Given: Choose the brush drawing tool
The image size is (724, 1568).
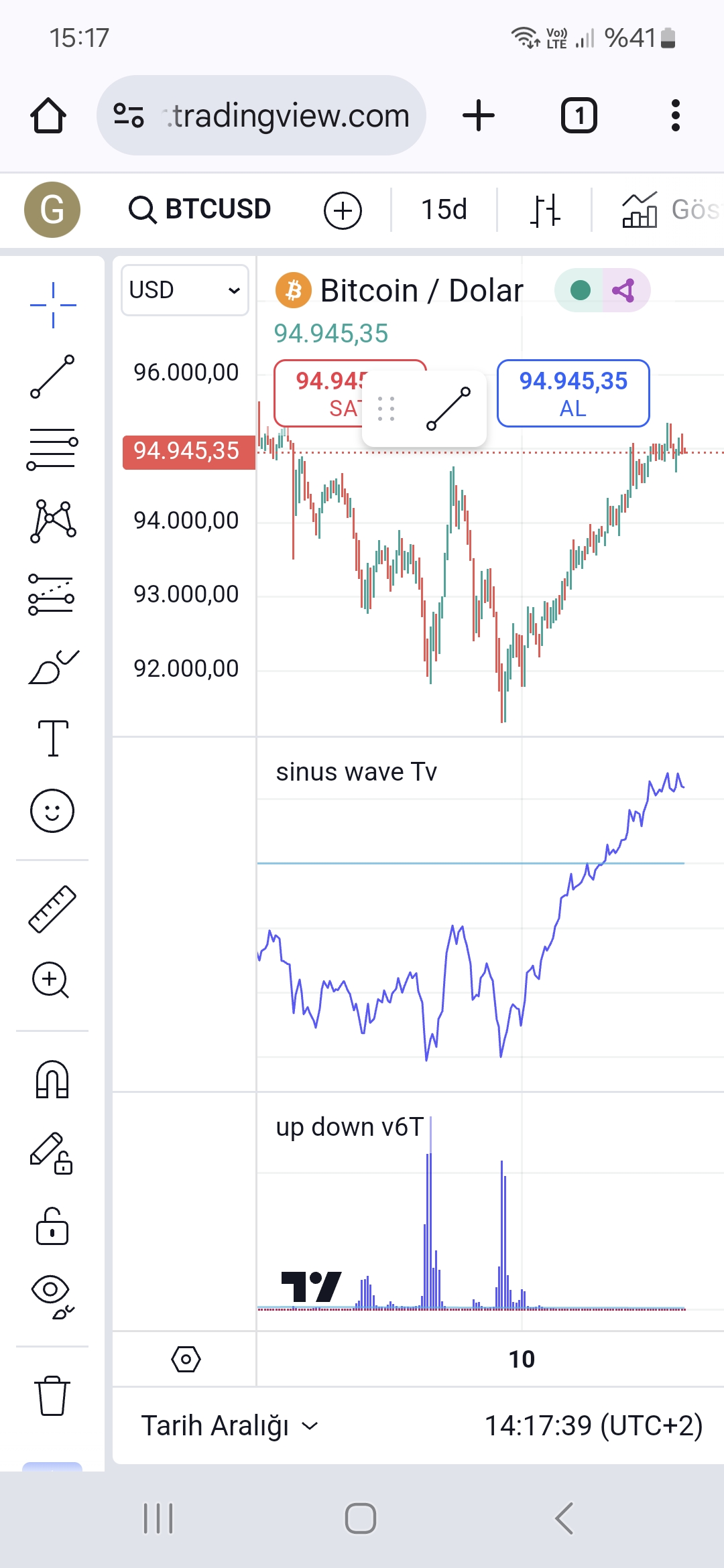Looking at the screenshot, I should [52, 667].
